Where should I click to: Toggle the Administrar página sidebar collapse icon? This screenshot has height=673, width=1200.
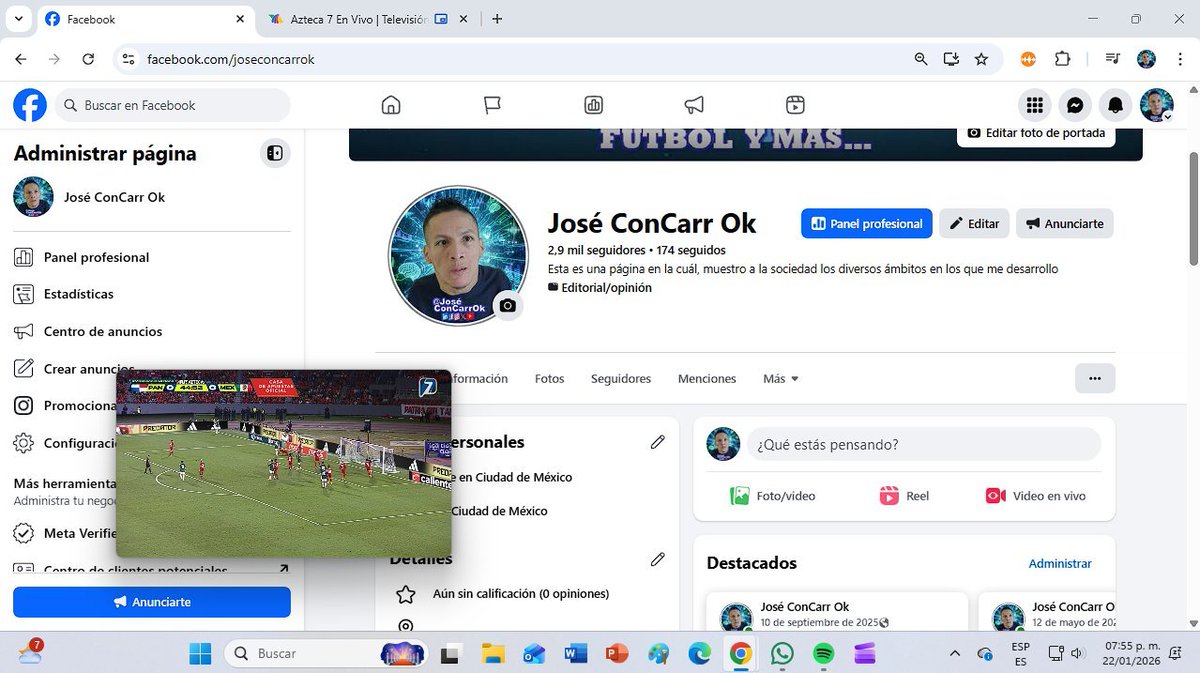(x=275, y=153)
